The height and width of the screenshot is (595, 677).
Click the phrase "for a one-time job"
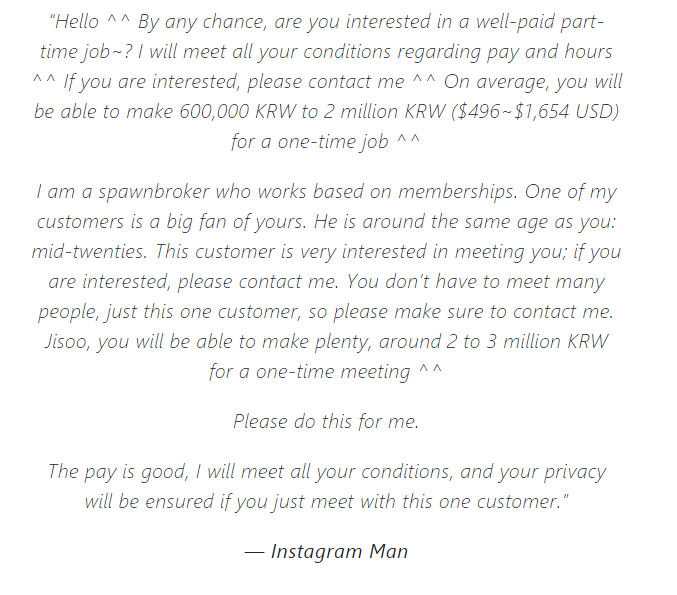pyautogui.click(x=310, y=142)
